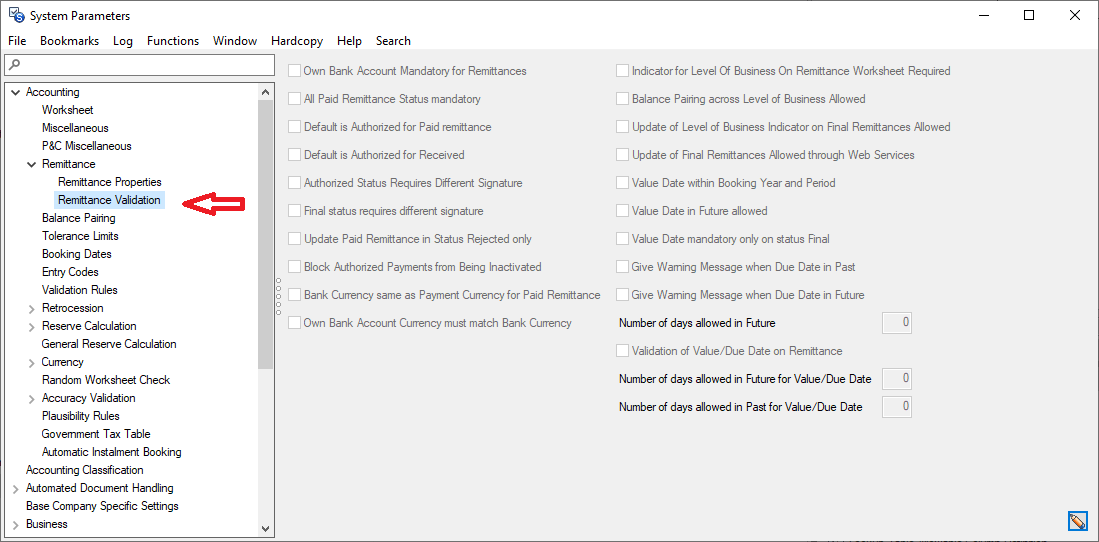Click the edit pencil icon at bottom right

[x=1077, y=521]
